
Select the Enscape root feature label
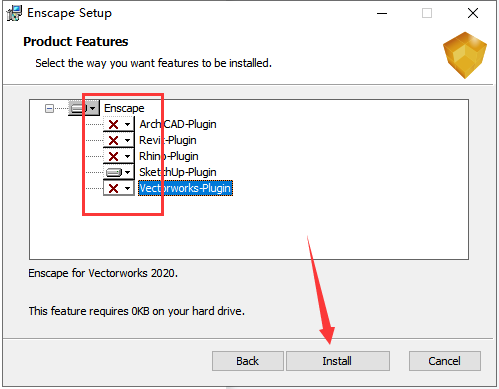pyautogui.click(x=124, y=108)
